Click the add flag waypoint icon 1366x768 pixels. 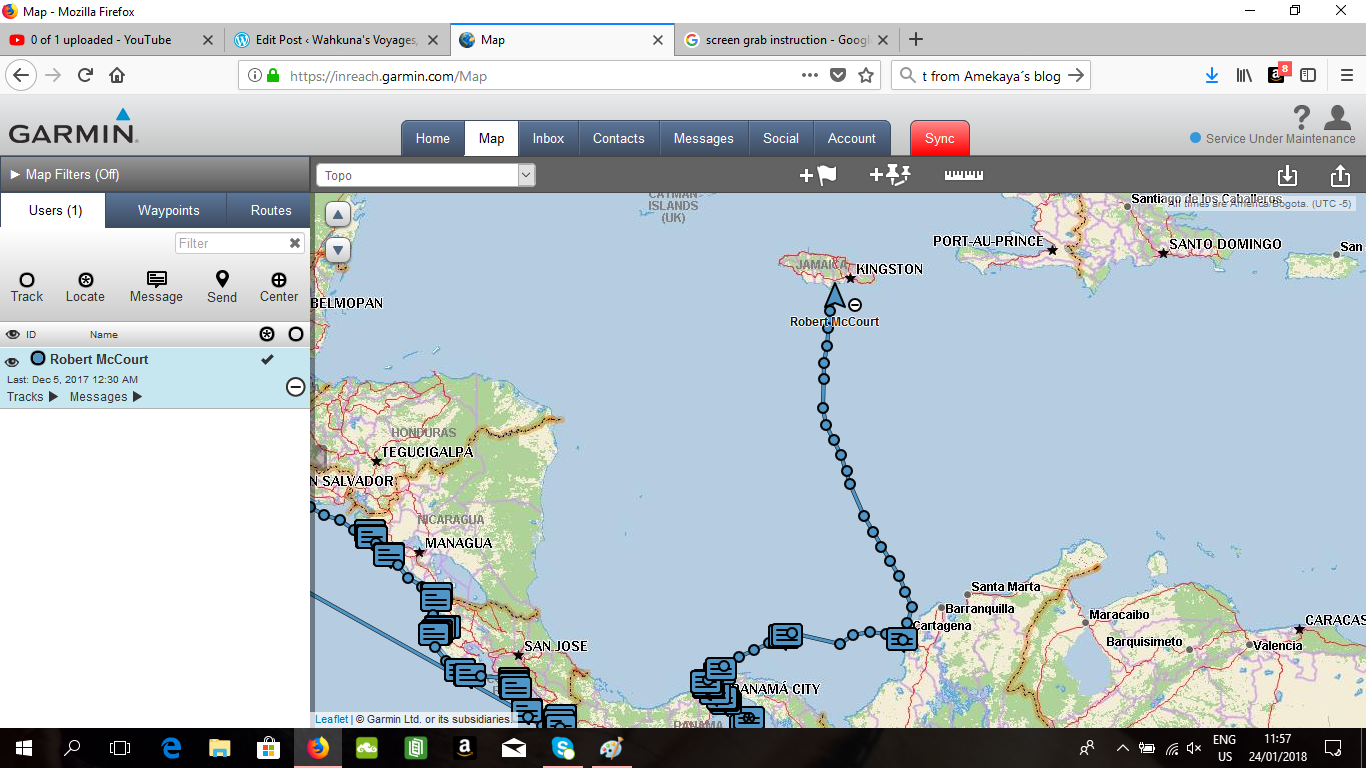tap(818, 175)
